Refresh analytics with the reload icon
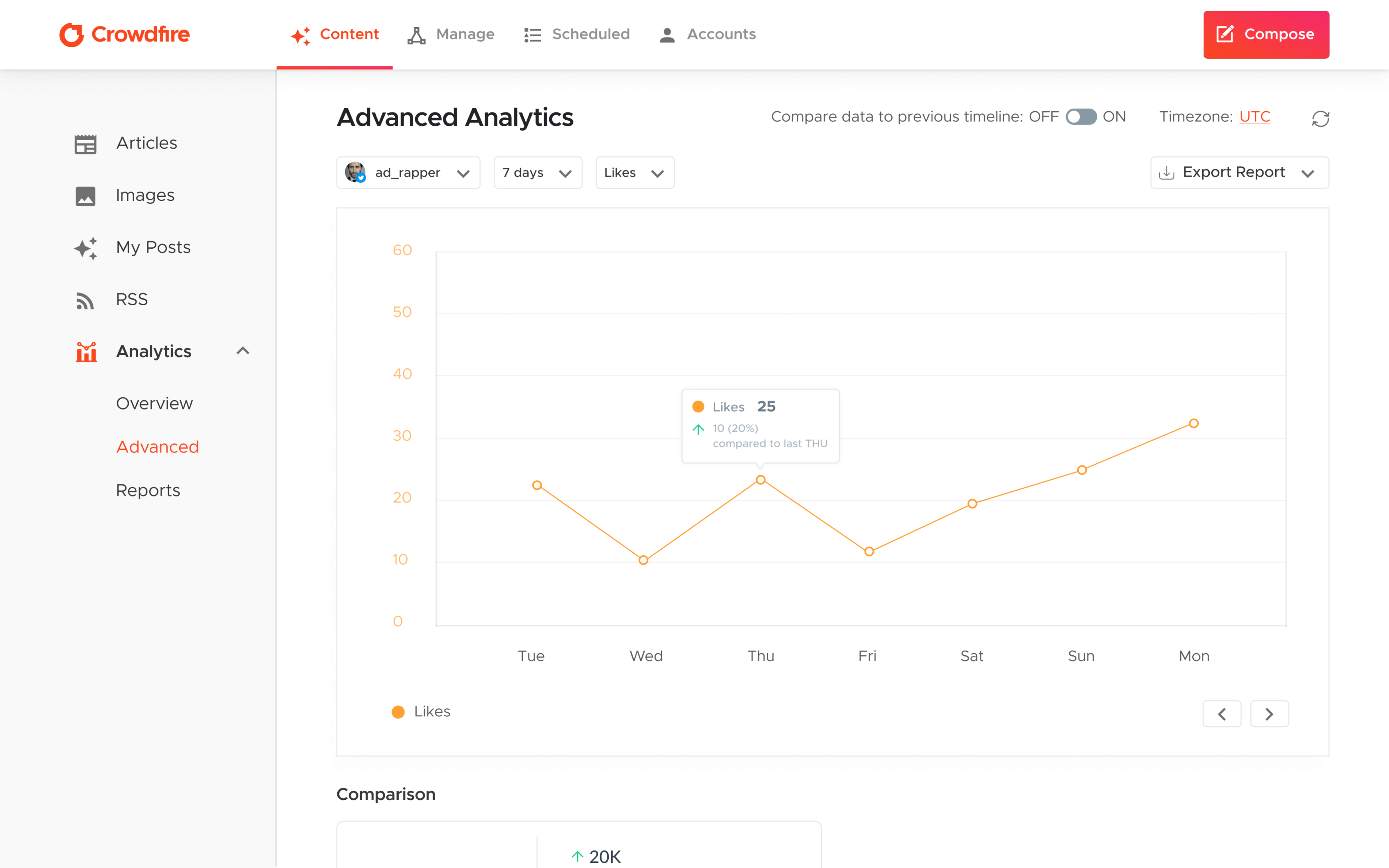 tap(1320, 118)
